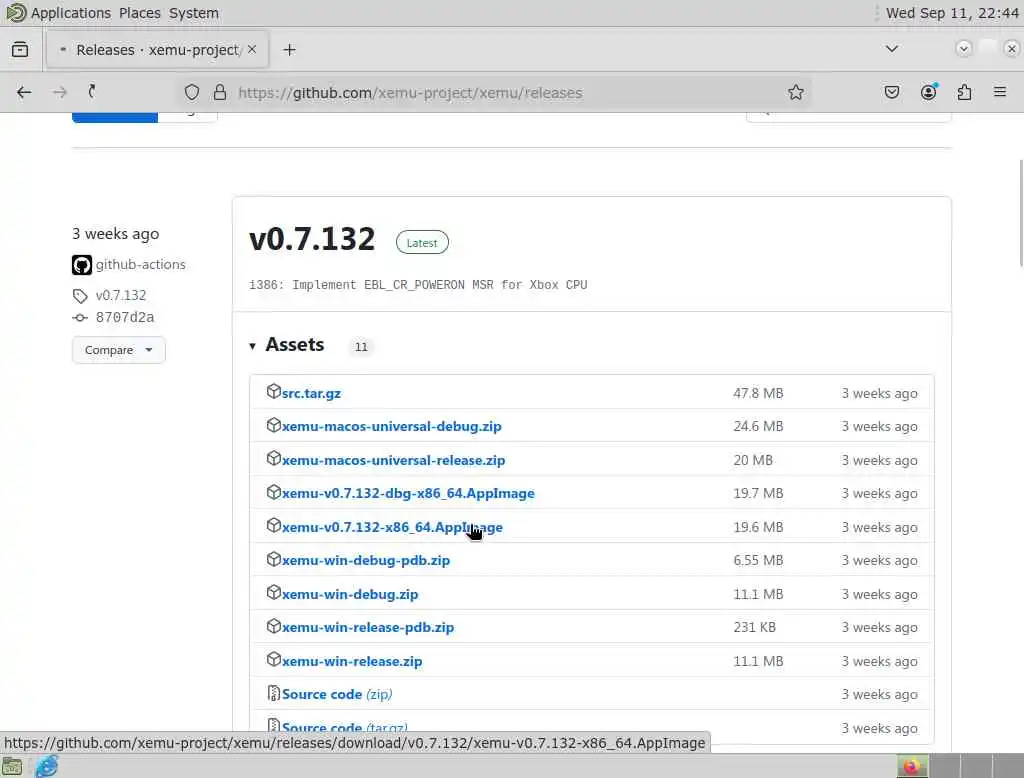Click package icon beside src.tar.gz

(274, 391)
